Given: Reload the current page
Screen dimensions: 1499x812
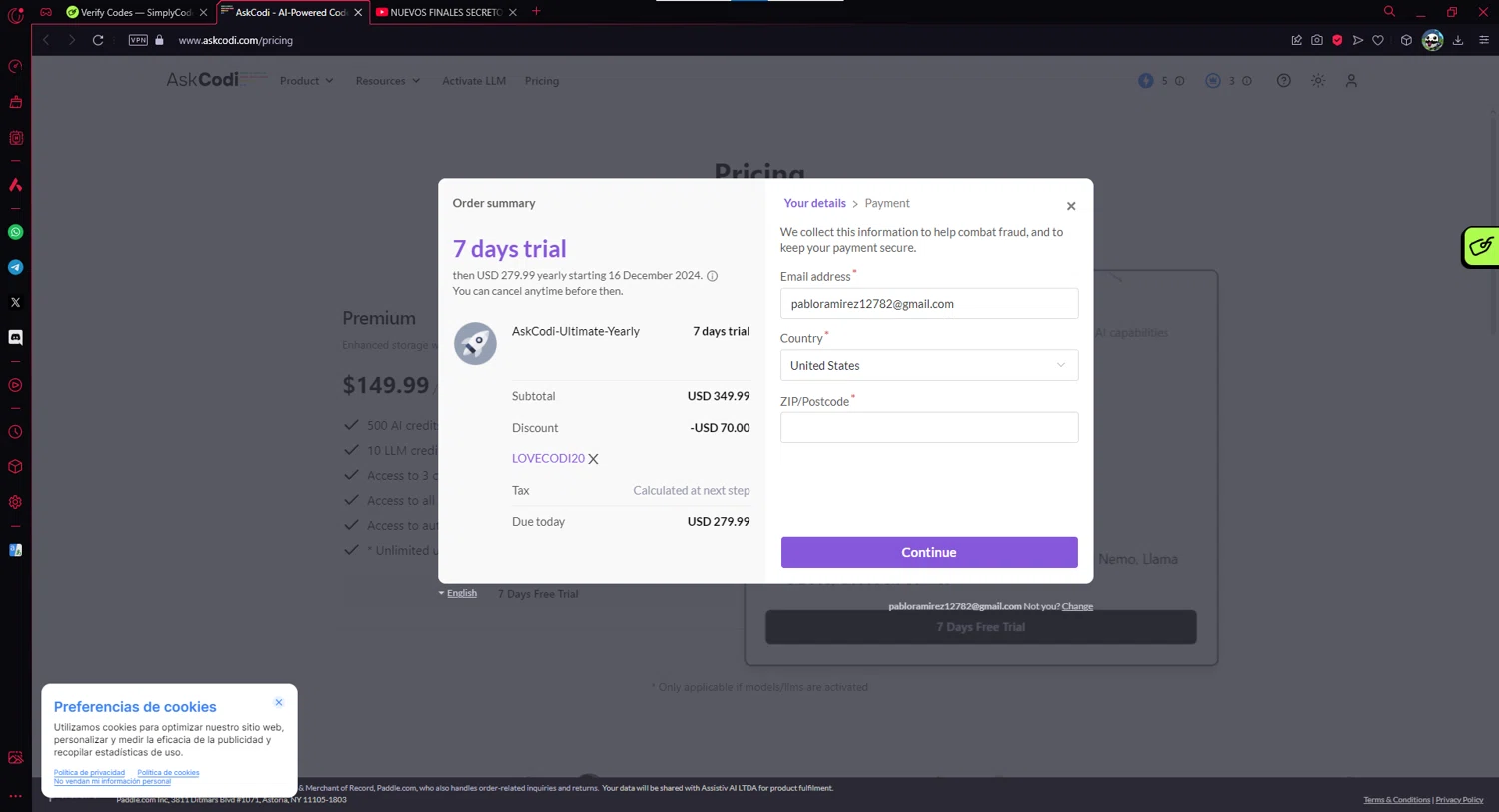Looking at the screenshot, I should click(x=98, y=40).
